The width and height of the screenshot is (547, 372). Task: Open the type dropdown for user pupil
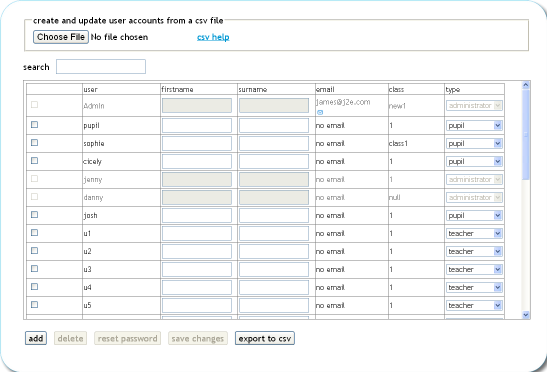[474, 125]
